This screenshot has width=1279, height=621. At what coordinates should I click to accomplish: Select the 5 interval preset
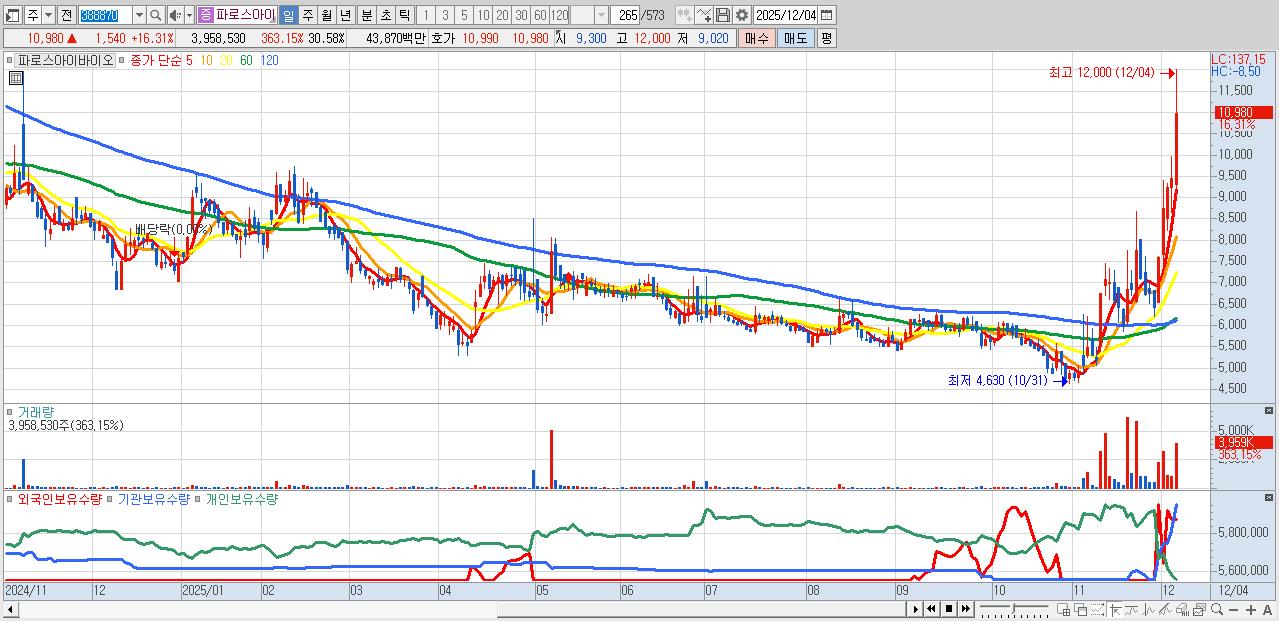tap(464, 16)
